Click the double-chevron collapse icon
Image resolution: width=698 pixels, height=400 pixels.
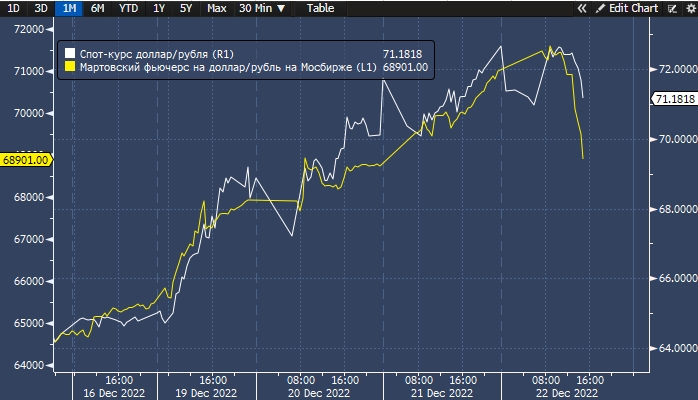[582, 8]
